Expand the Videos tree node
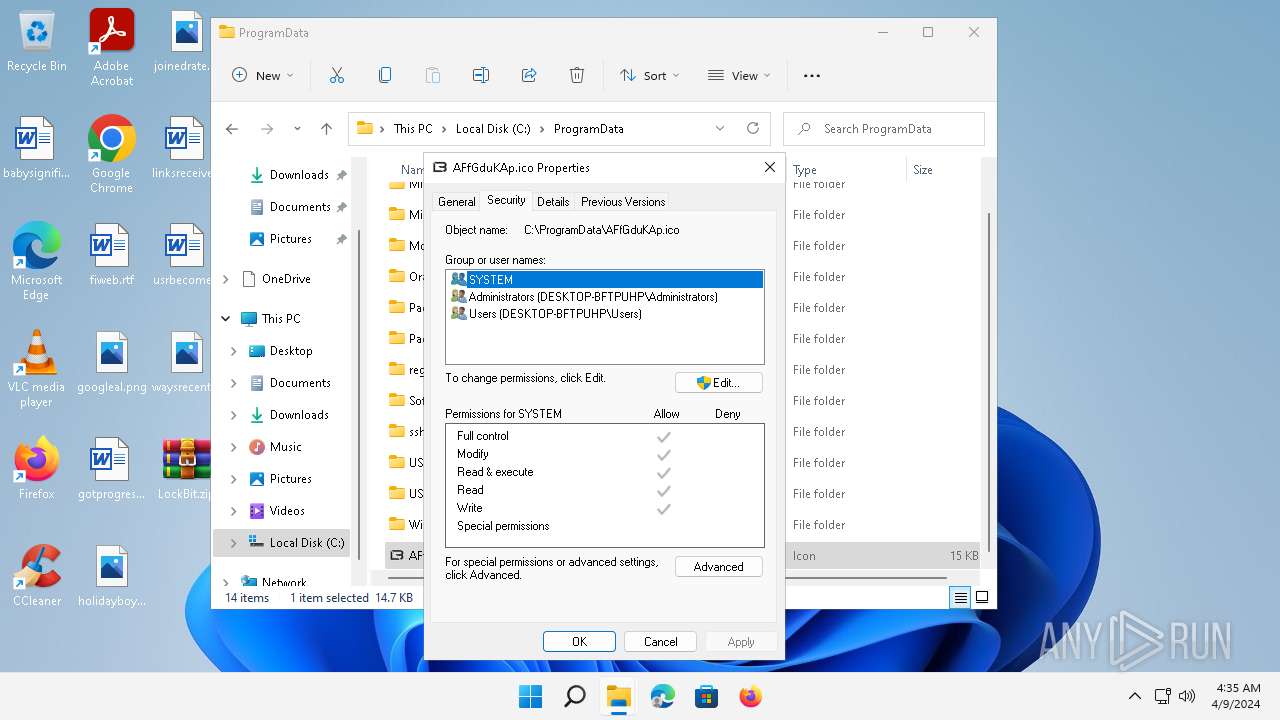 (234, 511)
